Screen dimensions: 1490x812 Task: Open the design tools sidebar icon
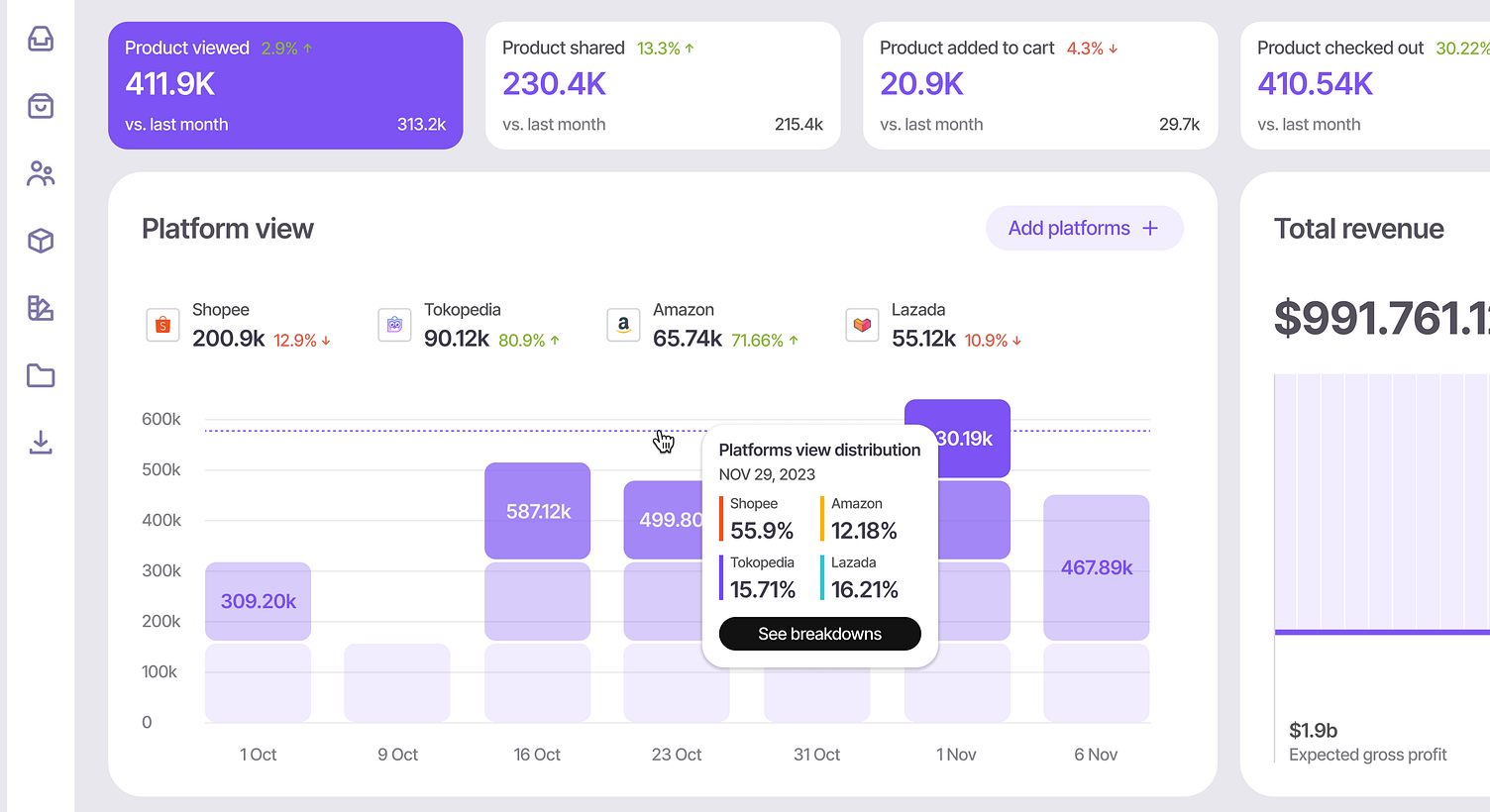coord(41,308)
